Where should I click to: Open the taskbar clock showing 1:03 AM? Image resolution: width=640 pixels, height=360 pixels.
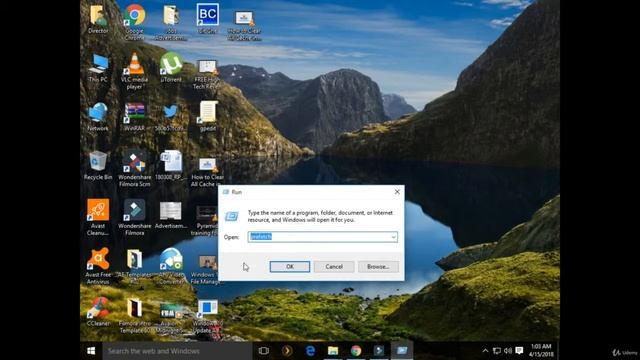(541, 351)
